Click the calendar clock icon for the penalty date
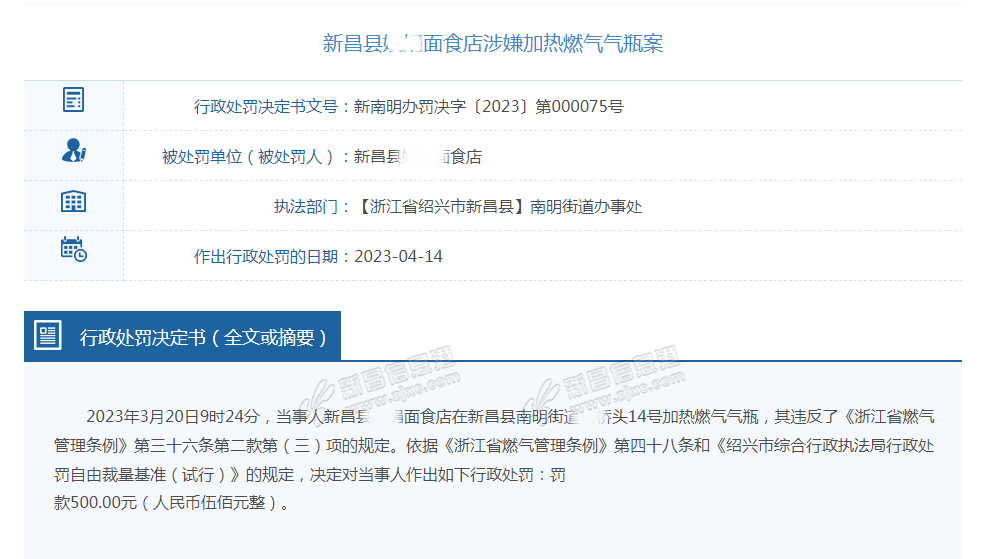984x559 pixels. coord(73,249)
